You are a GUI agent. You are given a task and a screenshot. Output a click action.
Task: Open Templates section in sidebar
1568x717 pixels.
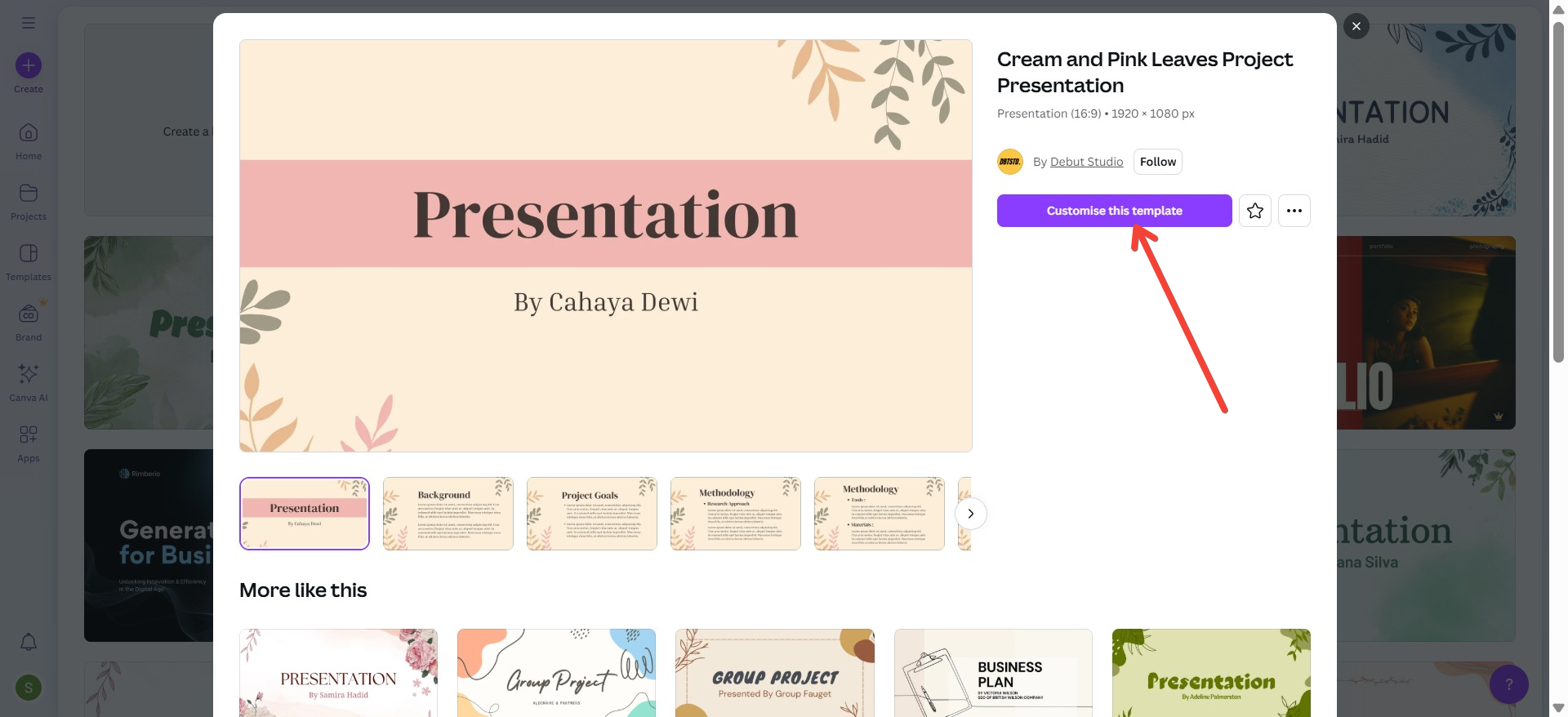coord(29,262)
